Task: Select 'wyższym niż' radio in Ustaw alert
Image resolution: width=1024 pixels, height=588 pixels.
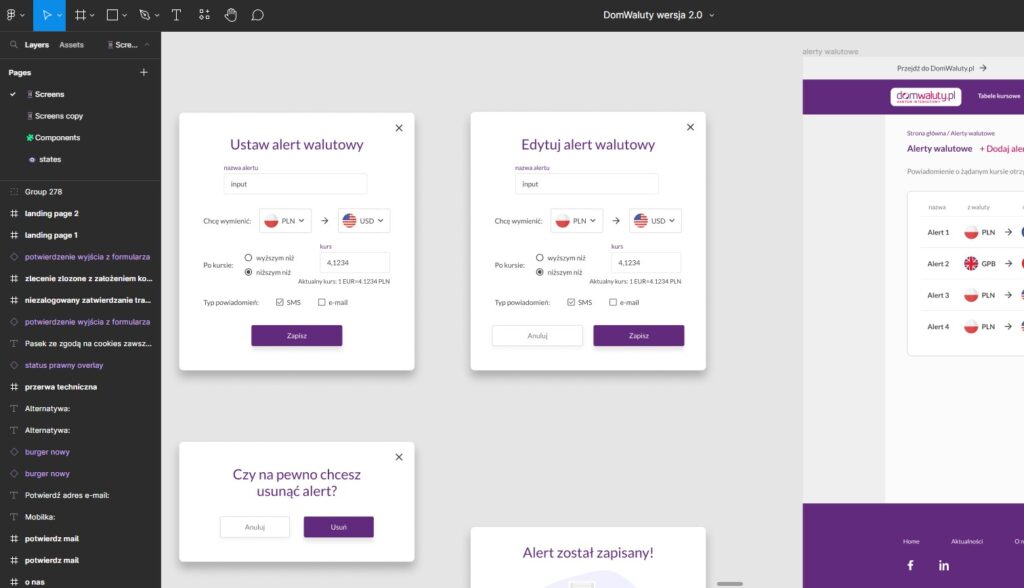Action: [248, 257]
